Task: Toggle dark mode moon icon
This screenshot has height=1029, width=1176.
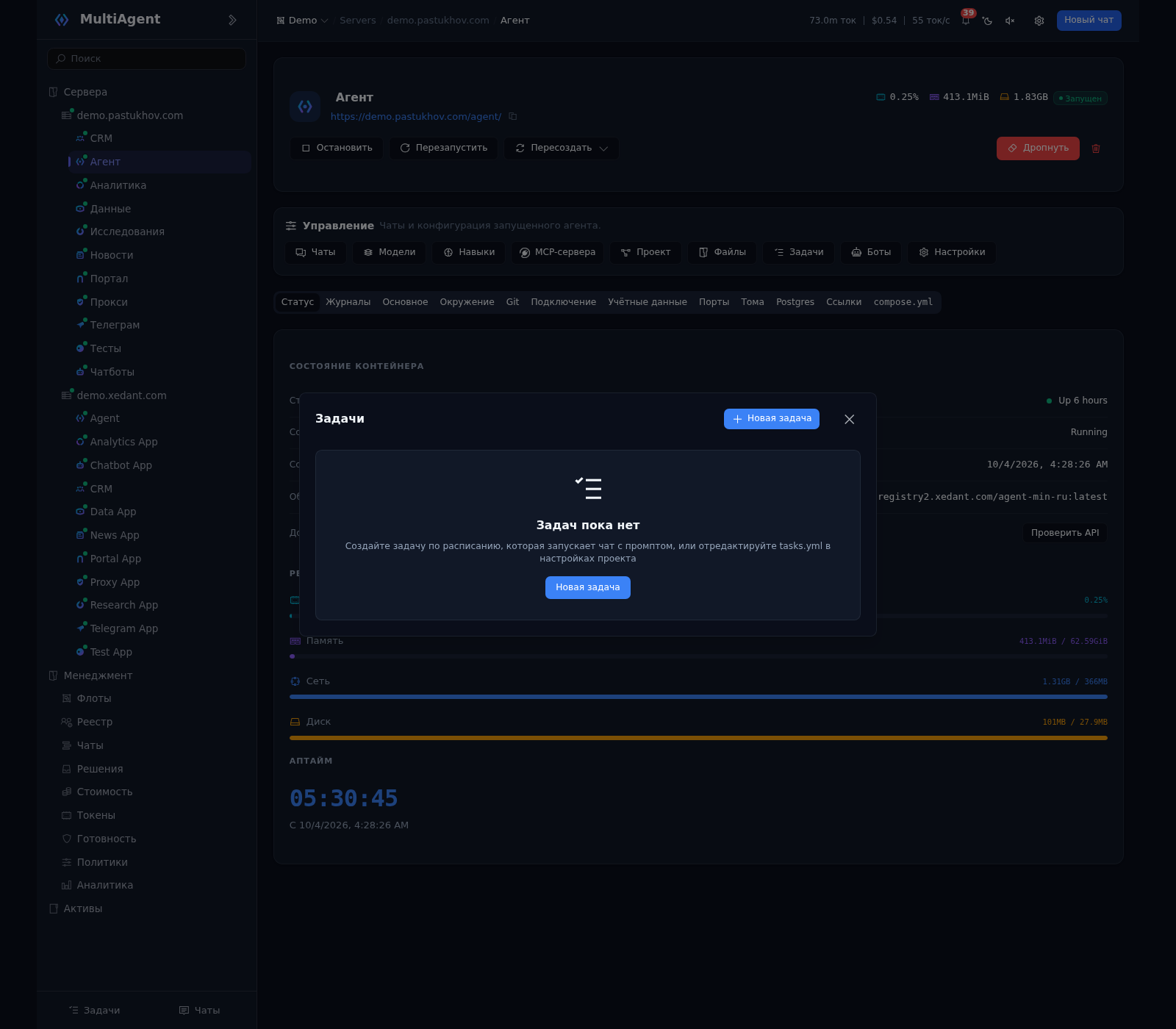Action: [988, 21]
